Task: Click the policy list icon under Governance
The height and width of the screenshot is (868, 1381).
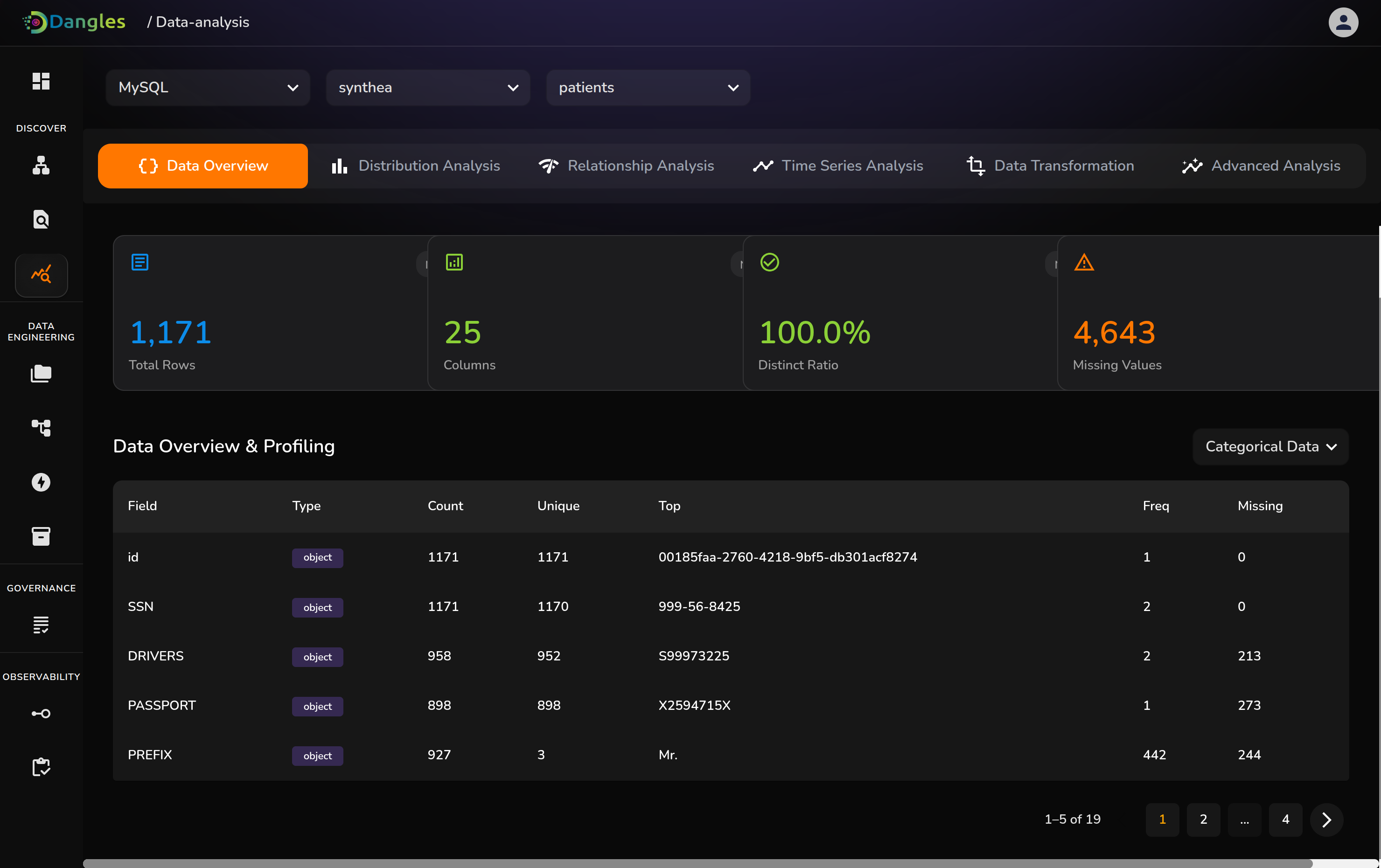Action: [x=41, y=625]
